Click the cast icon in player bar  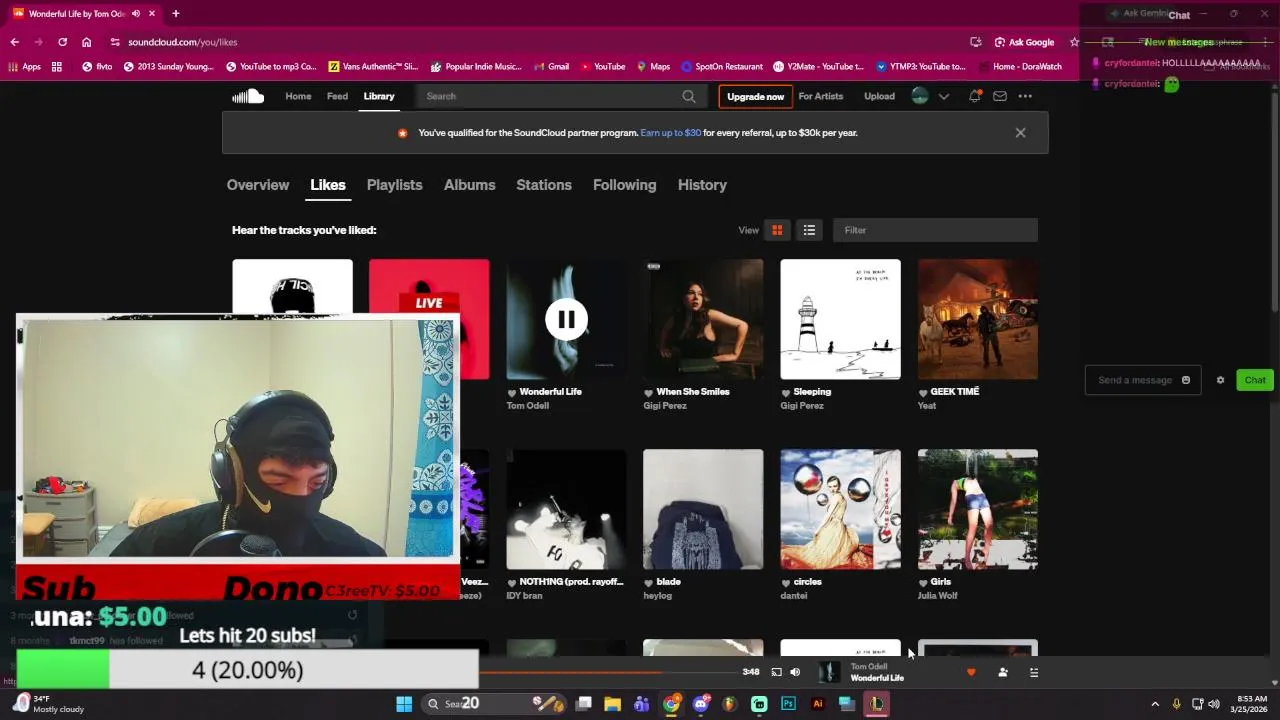(776, 672)
